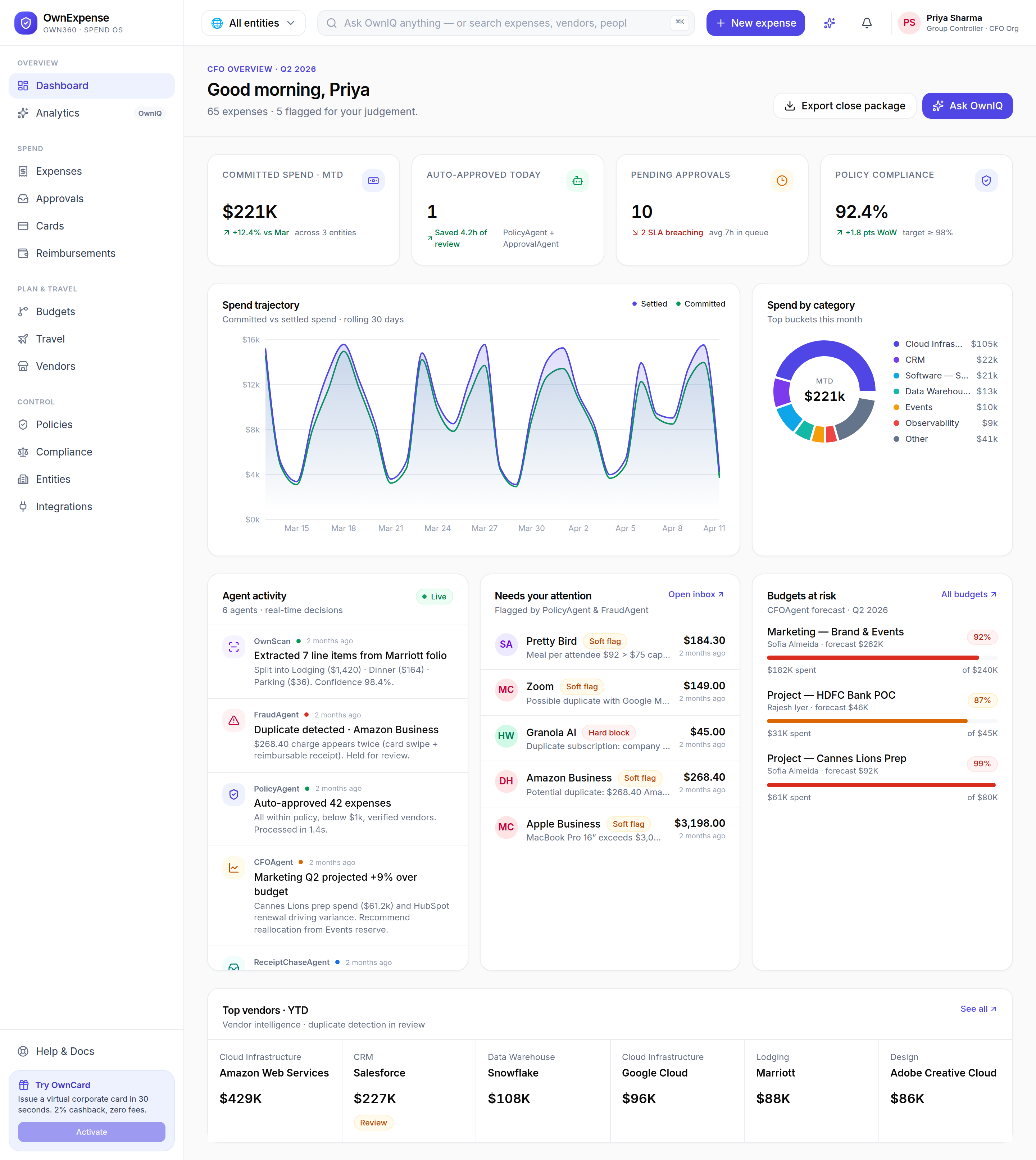Click the Cloud Infras... legend color dot

click(896, 344)
